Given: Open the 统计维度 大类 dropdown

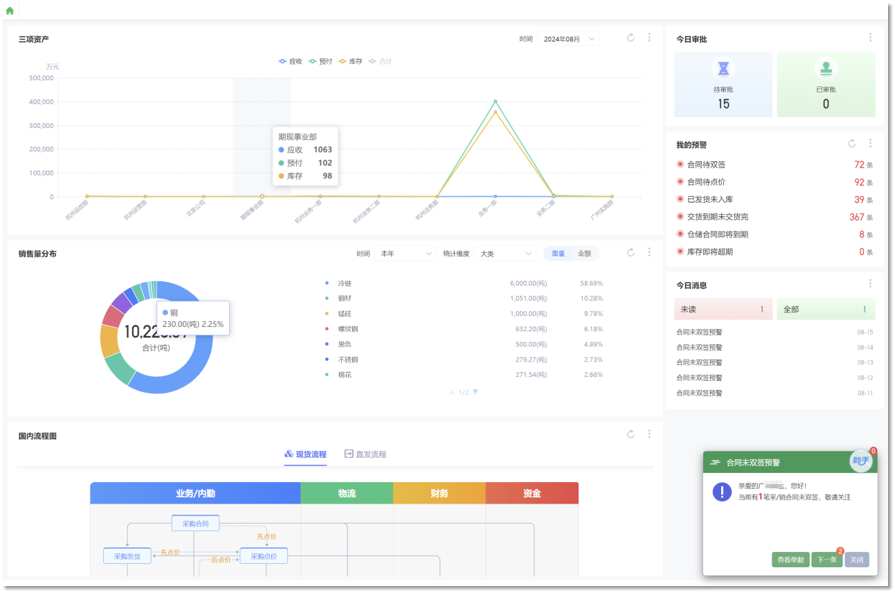Looking at the screenshot, I should click(504, 254).
